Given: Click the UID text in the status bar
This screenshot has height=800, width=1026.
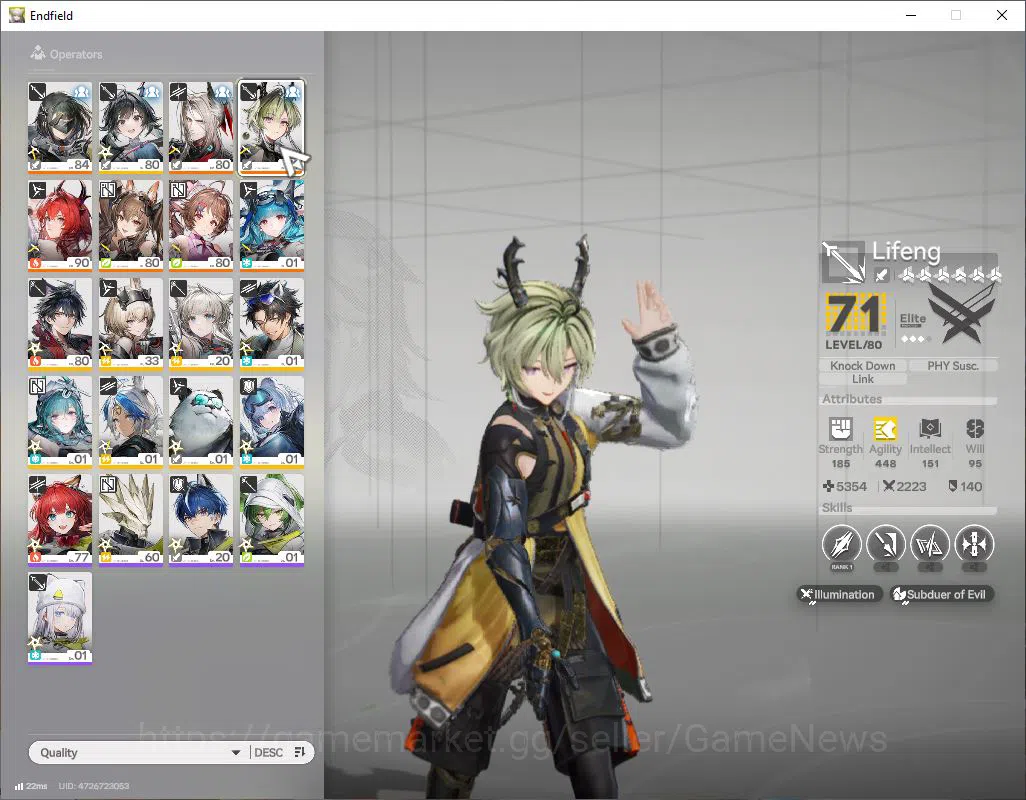Looking at the screenshot, I should 94,786.
